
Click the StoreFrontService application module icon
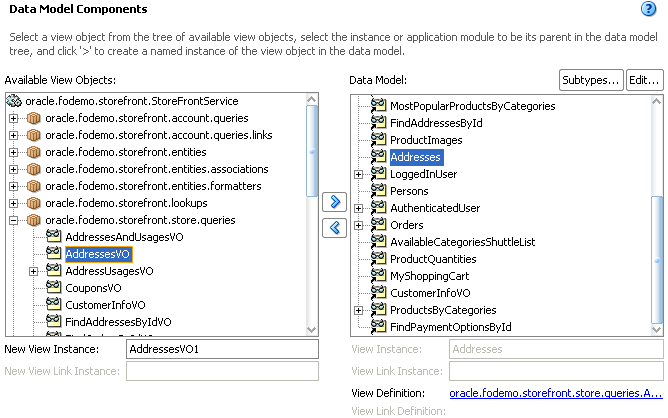[x=14, y=101]
